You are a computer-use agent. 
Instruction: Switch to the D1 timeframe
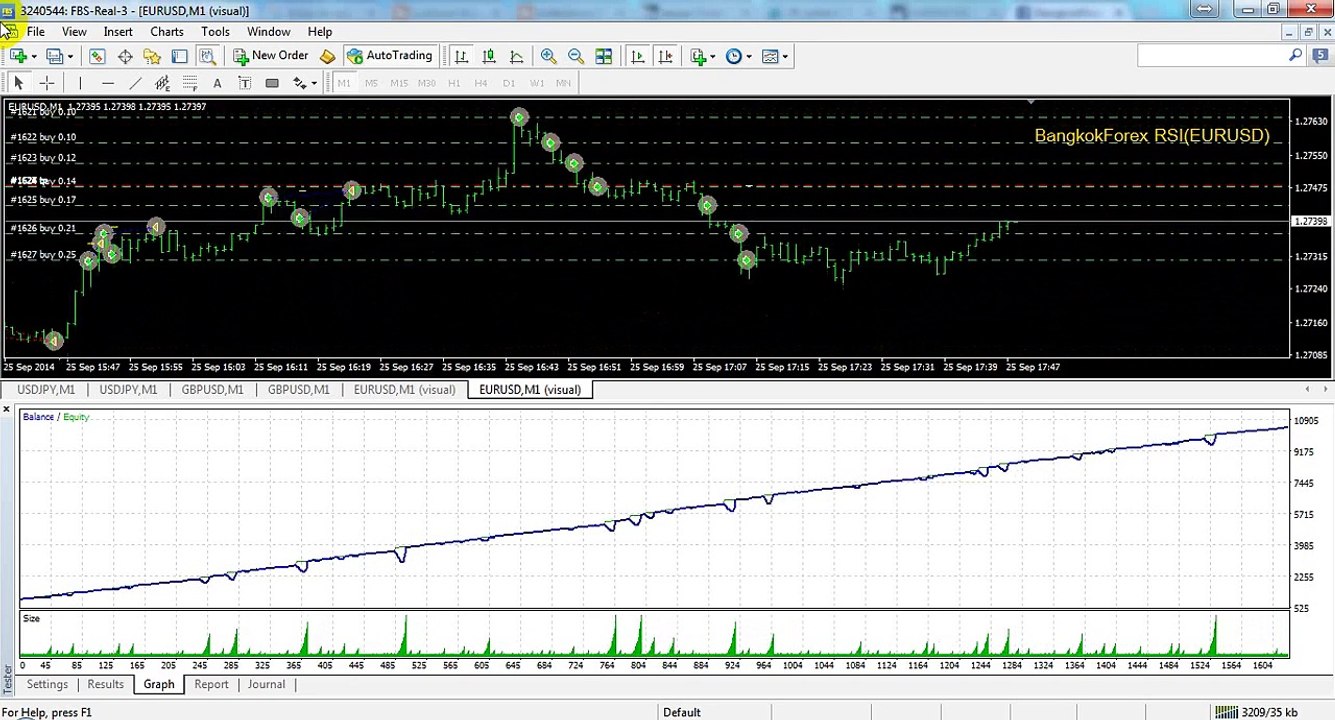[509, 83]
